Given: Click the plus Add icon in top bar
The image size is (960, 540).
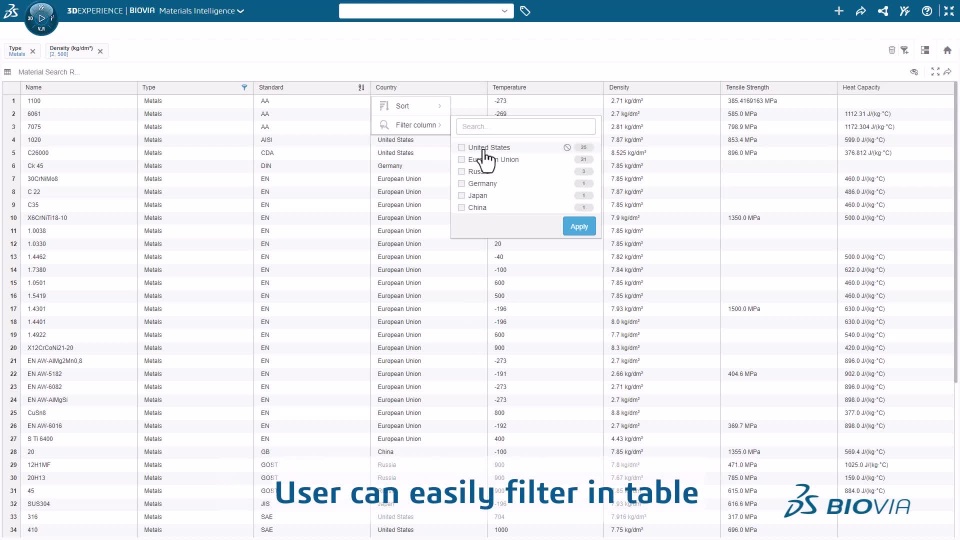Looking at the screenshot, I should click(x=839, y=11).
